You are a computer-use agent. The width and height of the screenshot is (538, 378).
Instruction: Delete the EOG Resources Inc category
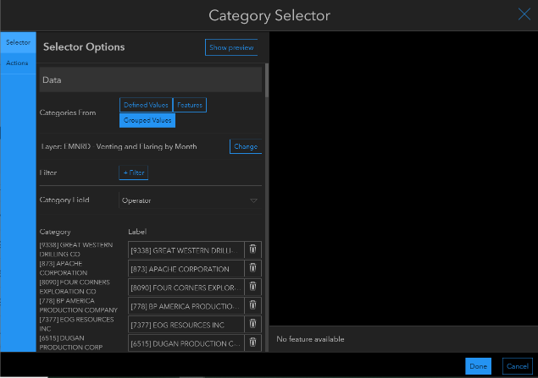tap(253, 324)
